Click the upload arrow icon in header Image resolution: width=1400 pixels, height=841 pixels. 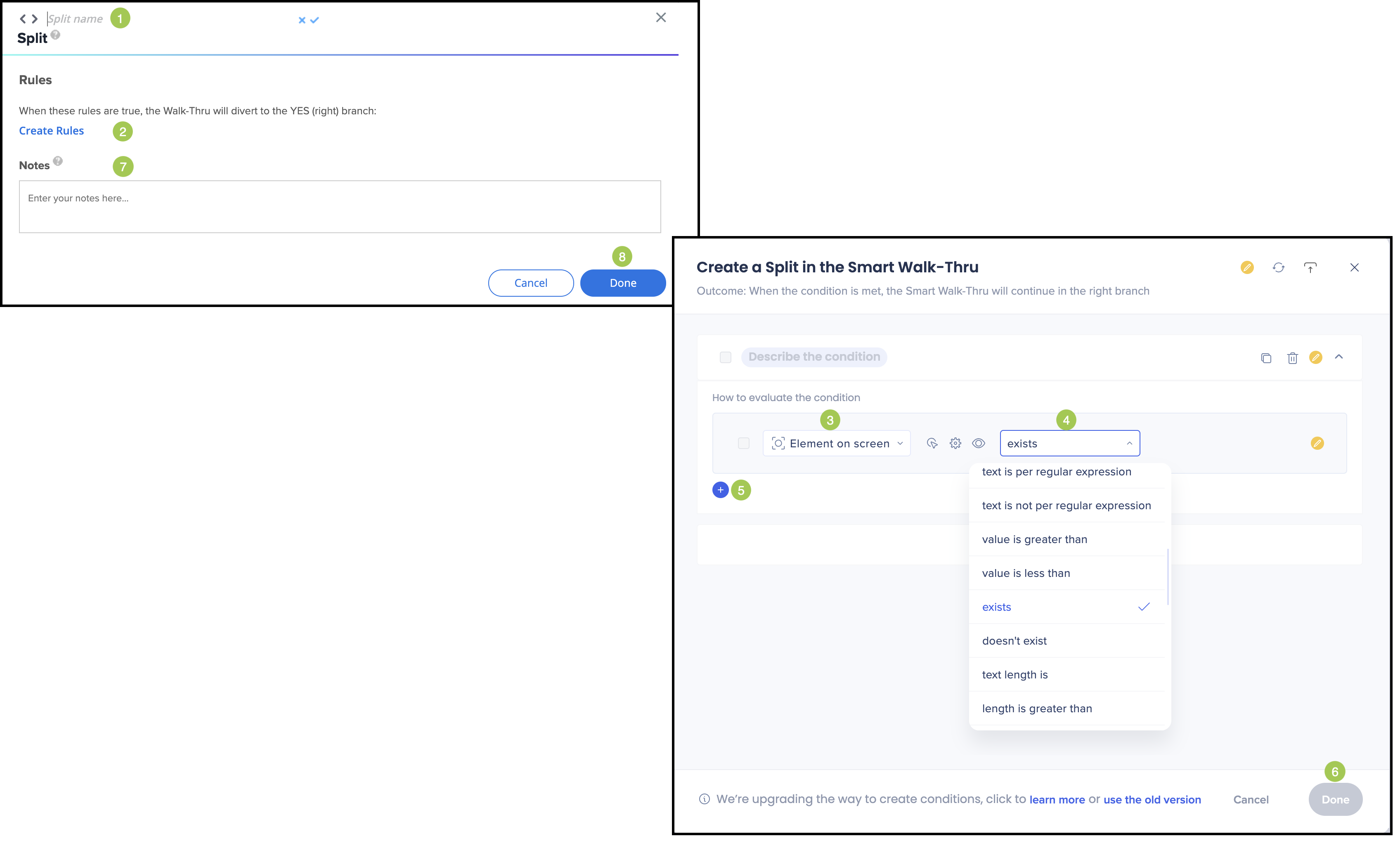tap(1310, 267)
